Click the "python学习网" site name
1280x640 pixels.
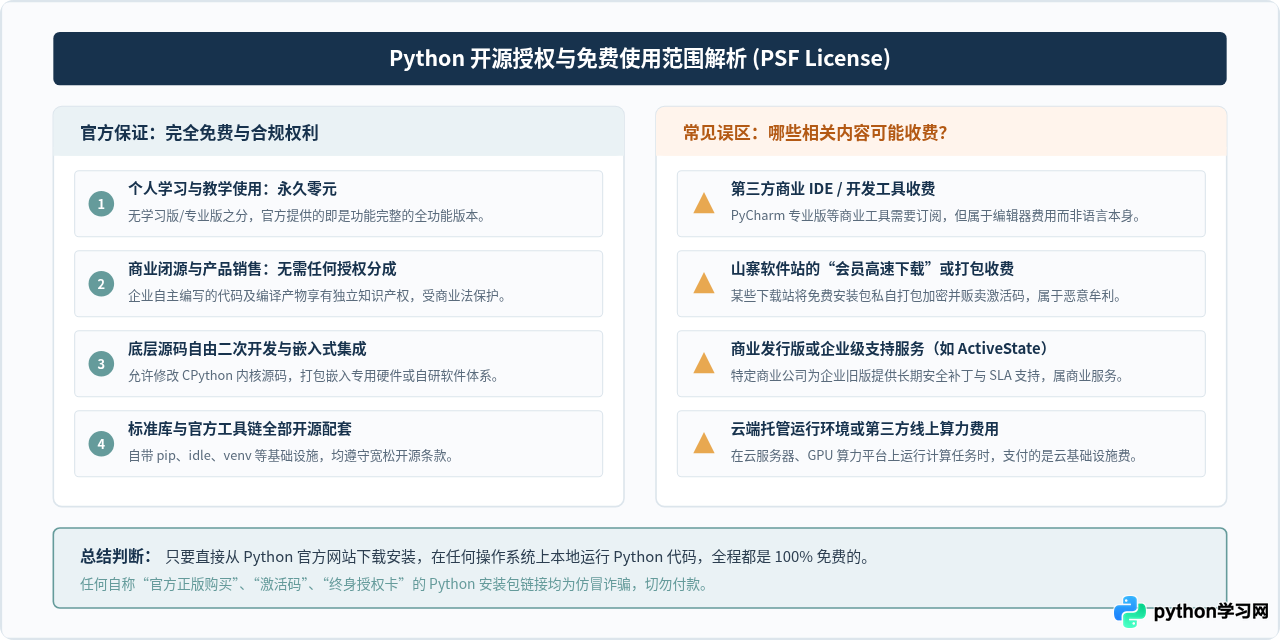tap(1211, 612)
